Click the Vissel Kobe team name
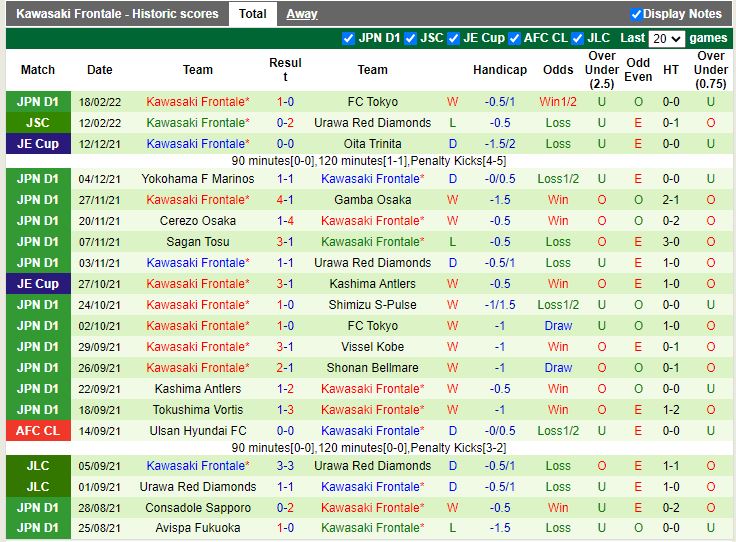Screen dimensions: 736x542 point(372,347)
